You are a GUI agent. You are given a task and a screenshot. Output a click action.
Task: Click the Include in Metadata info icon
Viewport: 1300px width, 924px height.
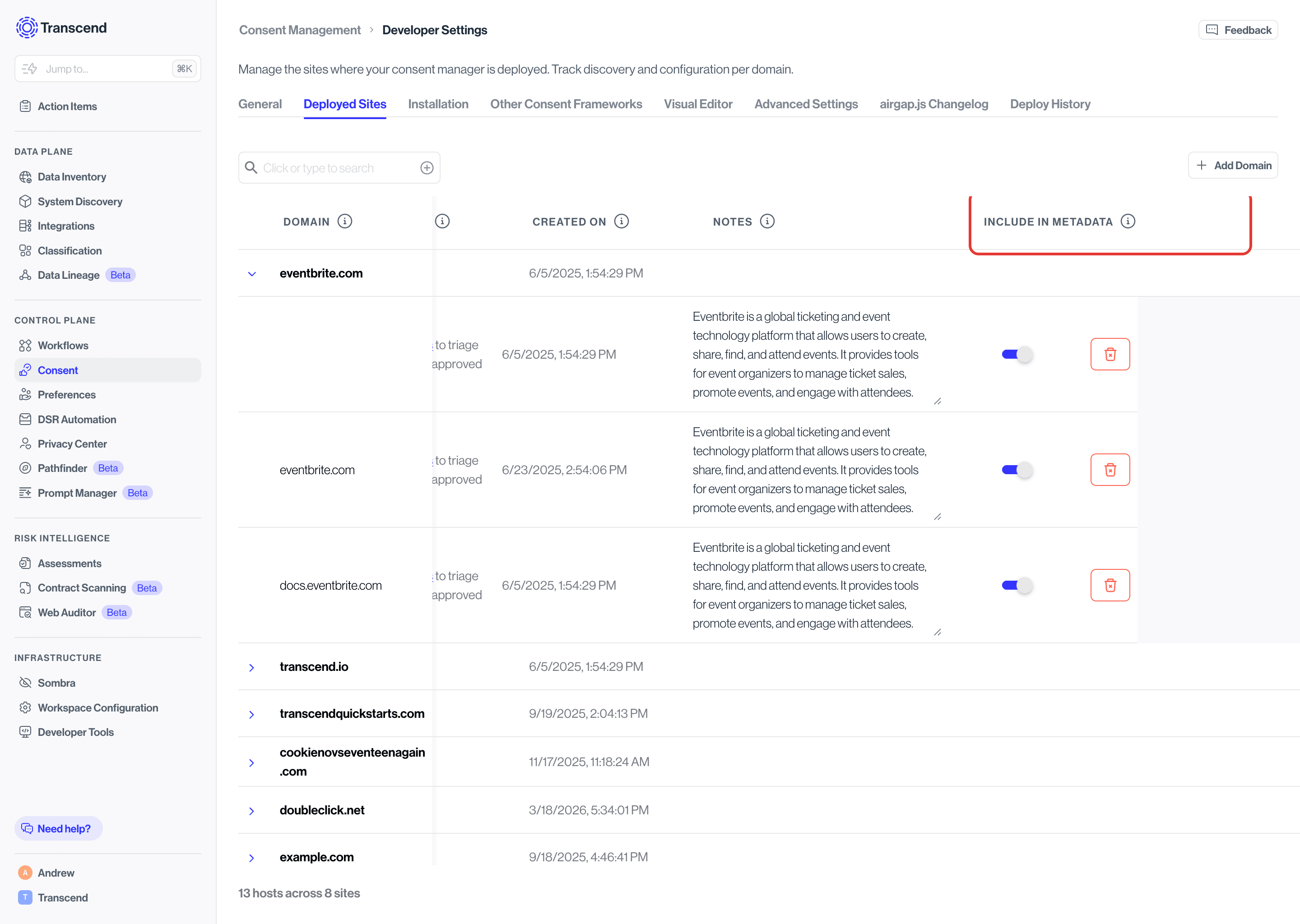click(1128, 222)
